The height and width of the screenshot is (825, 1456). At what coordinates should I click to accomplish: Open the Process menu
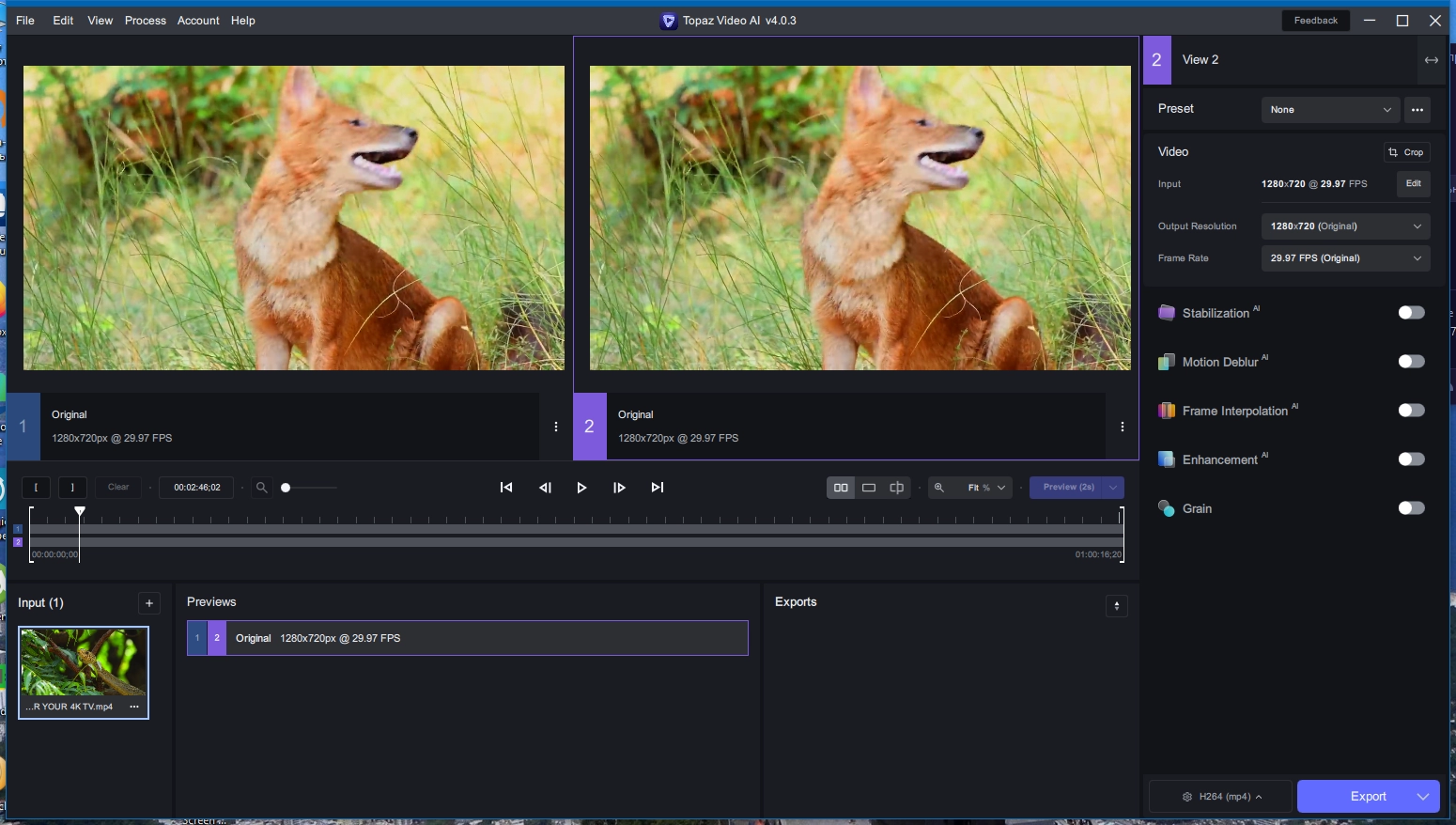click(145, 21)
